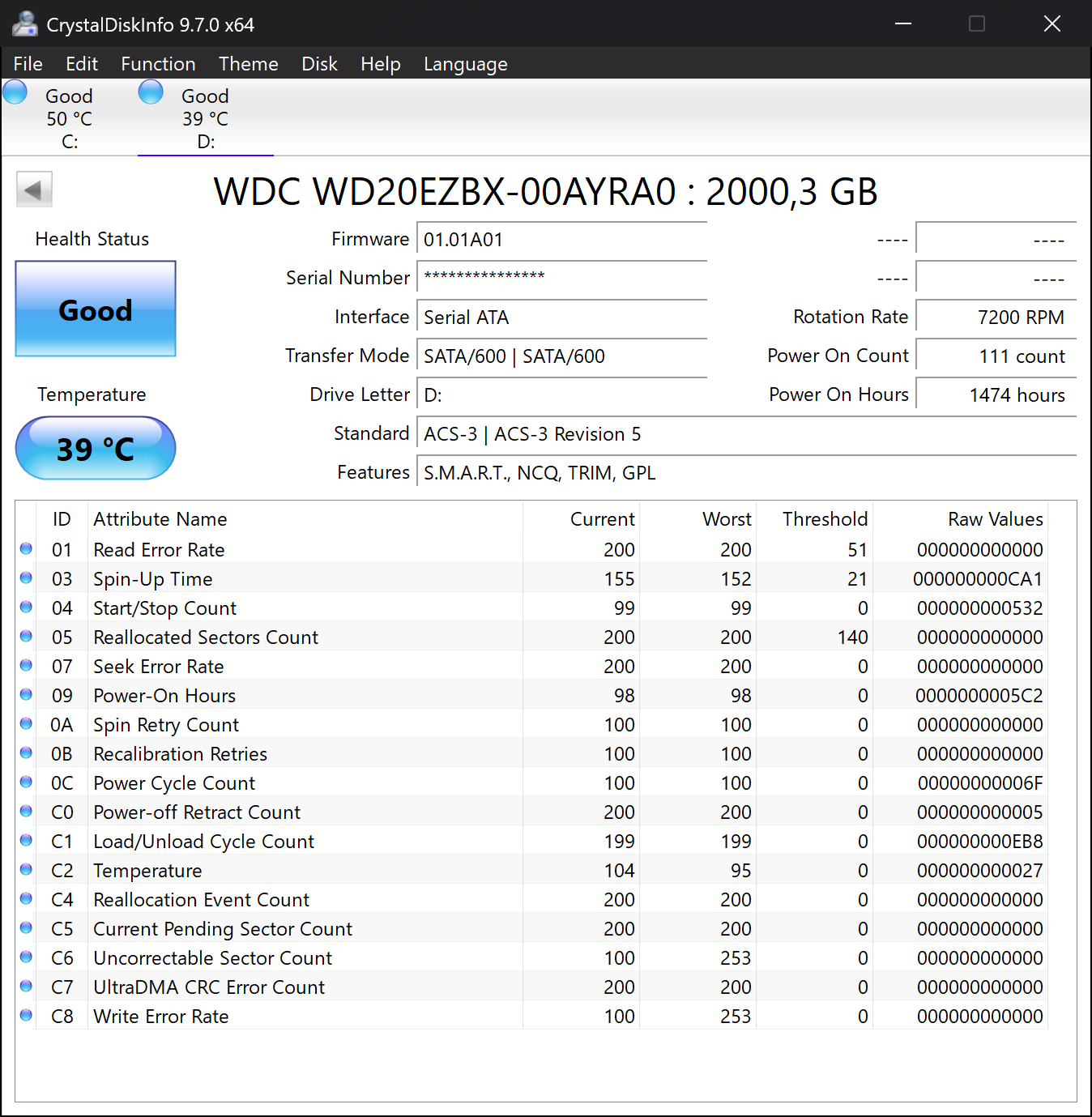Click status dot for Recalibration Retries
Viewport: 1092px width, 1117px height.
click(26, 753)
